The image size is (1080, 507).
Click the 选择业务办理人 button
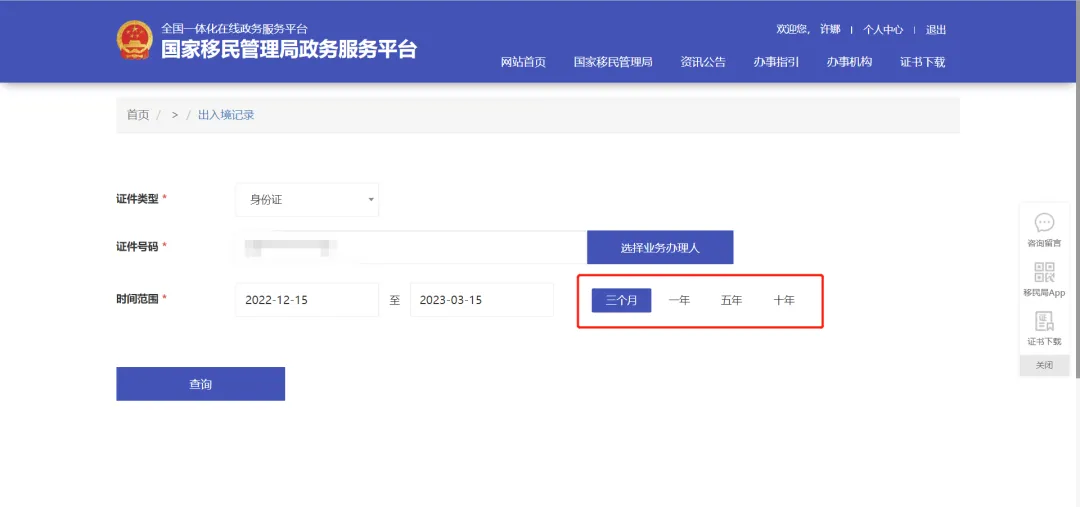(660, 247)
